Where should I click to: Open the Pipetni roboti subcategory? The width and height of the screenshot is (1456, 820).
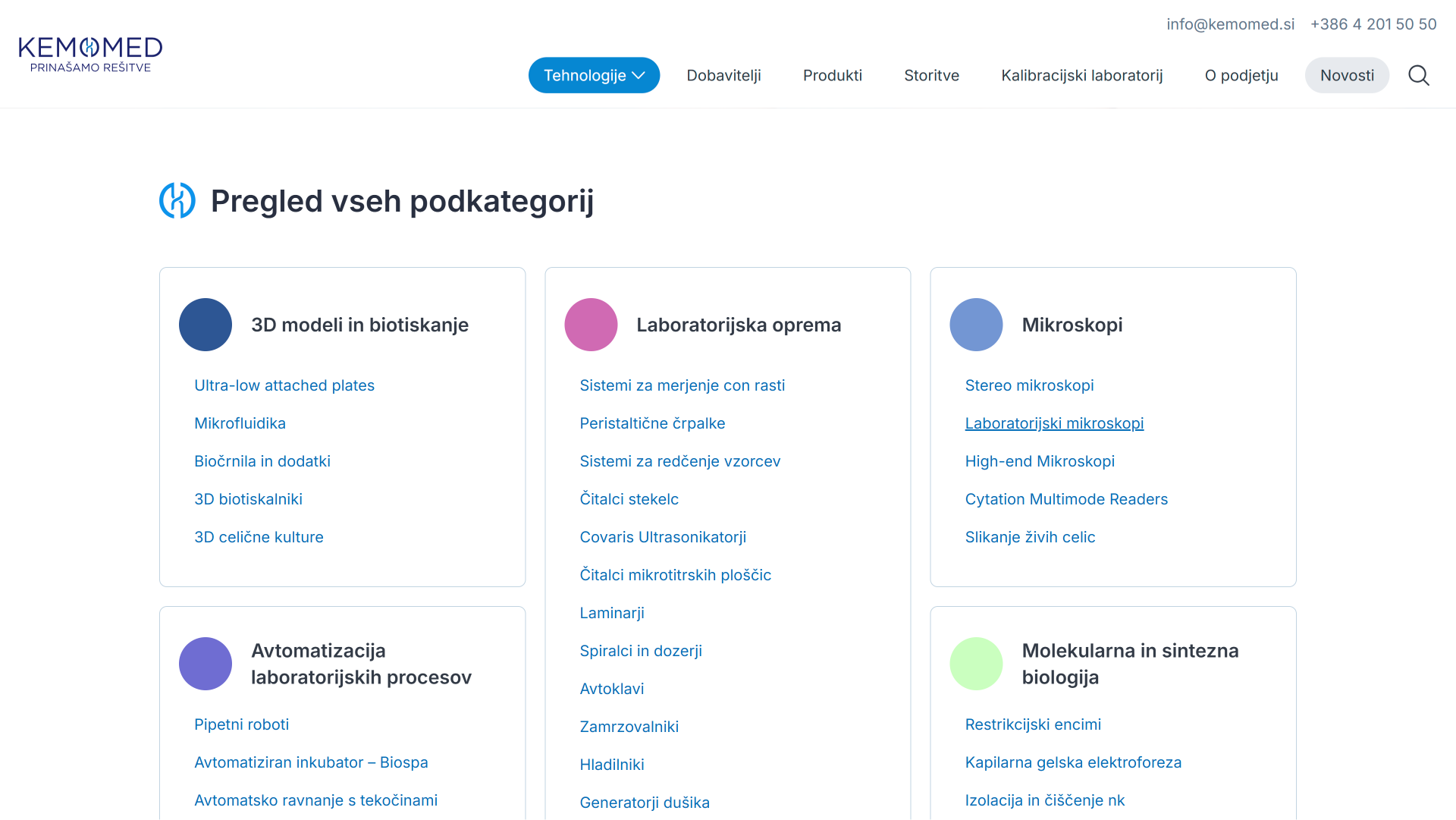(241, 724)
